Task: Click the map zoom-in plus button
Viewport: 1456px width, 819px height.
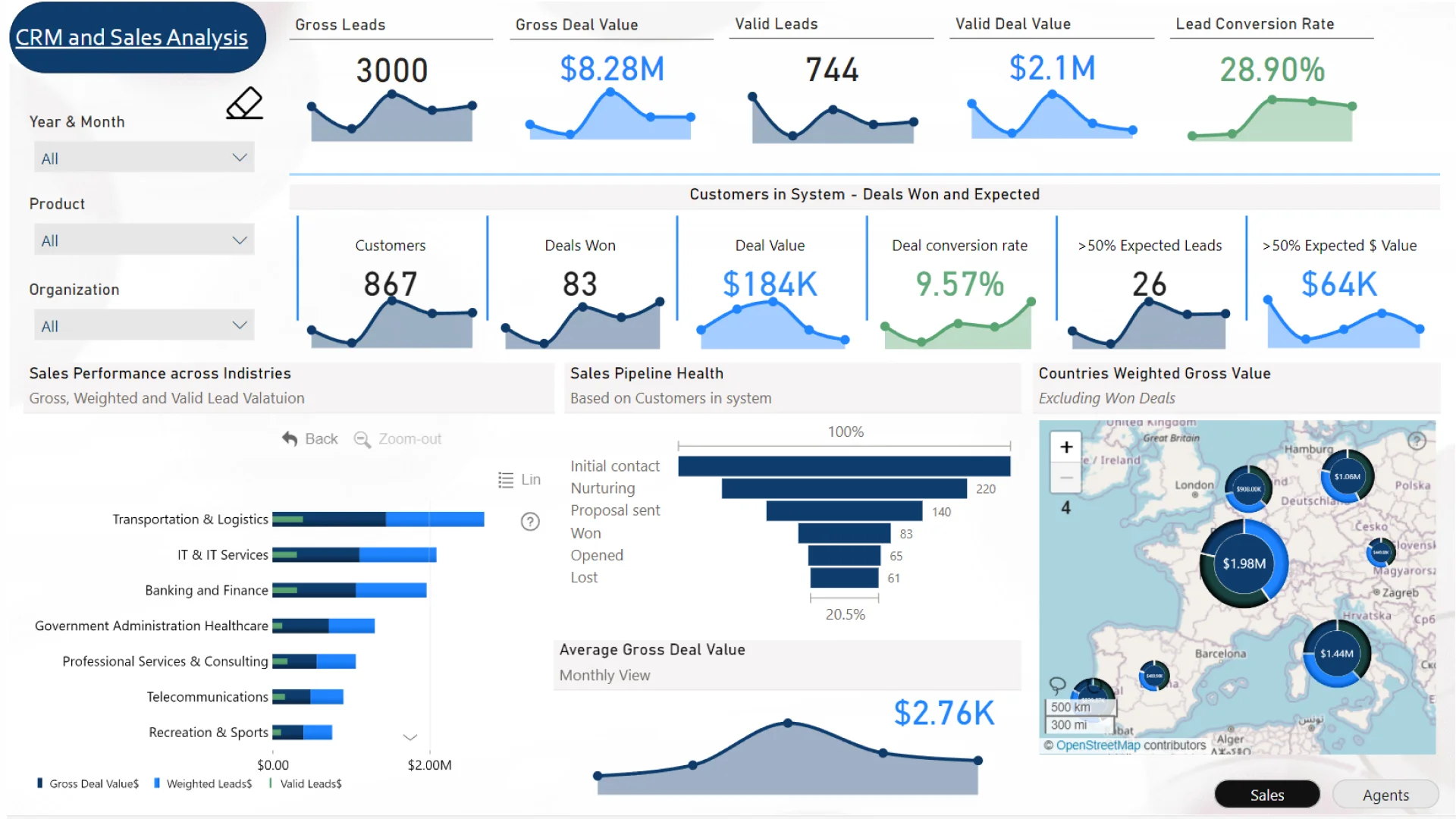Action: click(x=1066, y=447)
